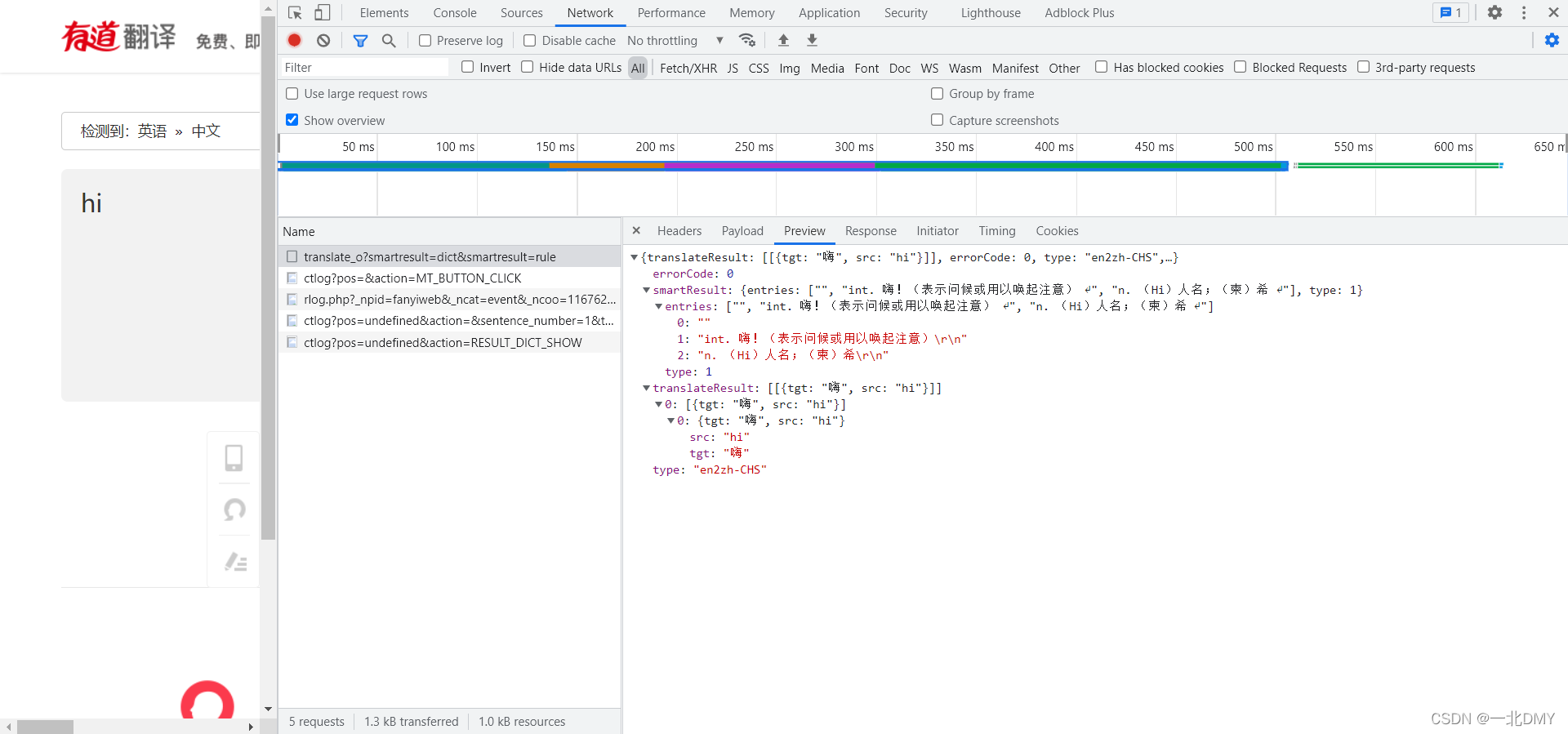The width and height of the screenshot is (1568, 734).
Task: Uncheck Show overview checkbox
Action: 292,120
